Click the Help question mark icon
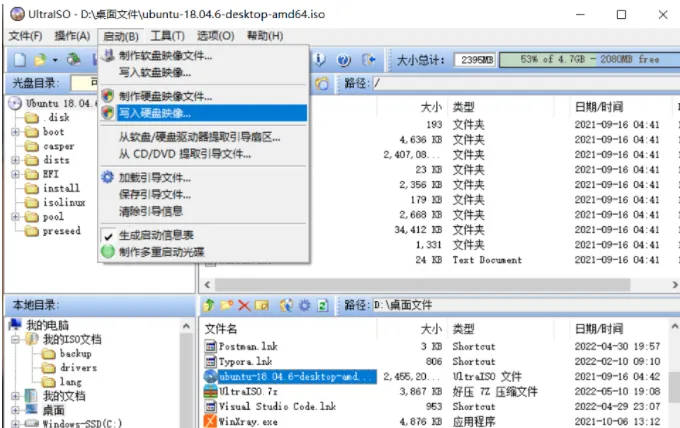The height and width of the screenshot is (428, 680). (x=343, y=60)
